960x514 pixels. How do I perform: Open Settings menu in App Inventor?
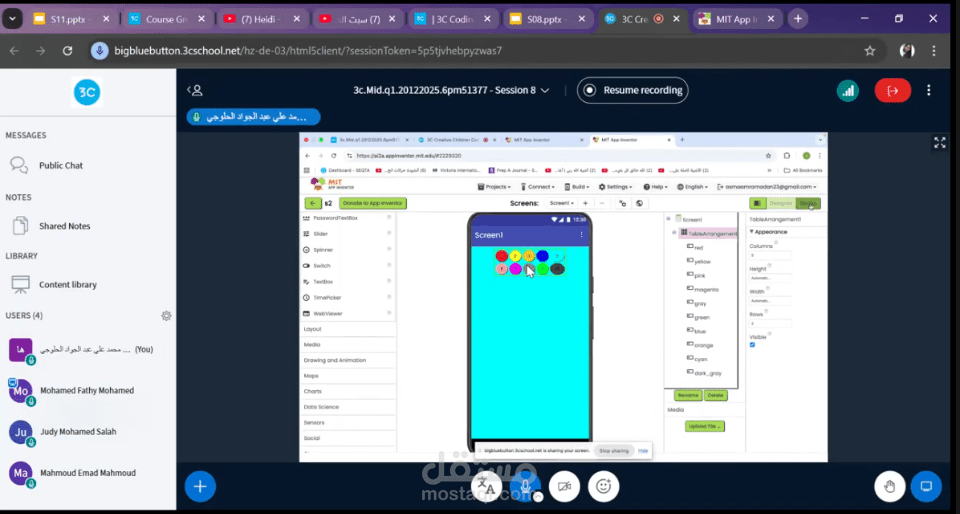pyautogui.click(x=616, y=187)
